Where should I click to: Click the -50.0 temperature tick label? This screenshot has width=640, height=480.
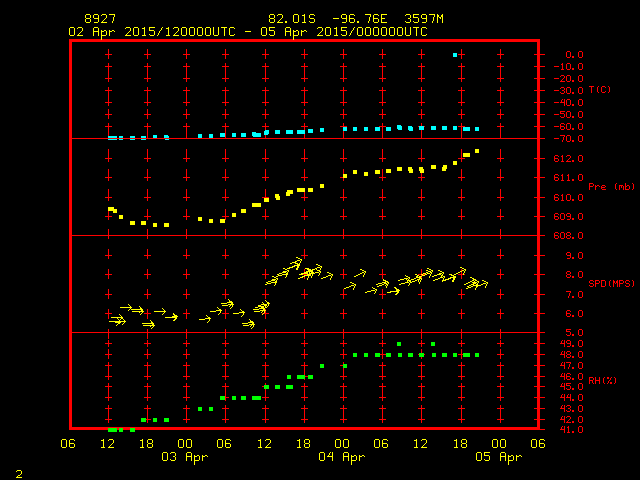tap(569, 115)
